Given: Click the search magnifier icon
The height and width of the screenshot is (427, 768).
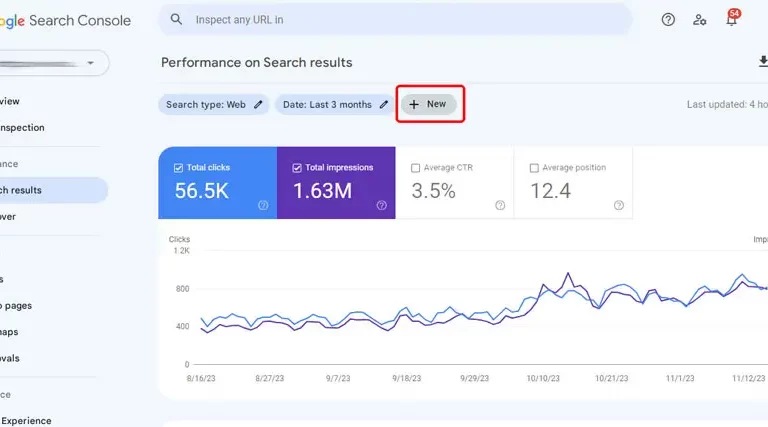Looking at the screenshot, I should point(177,19).
